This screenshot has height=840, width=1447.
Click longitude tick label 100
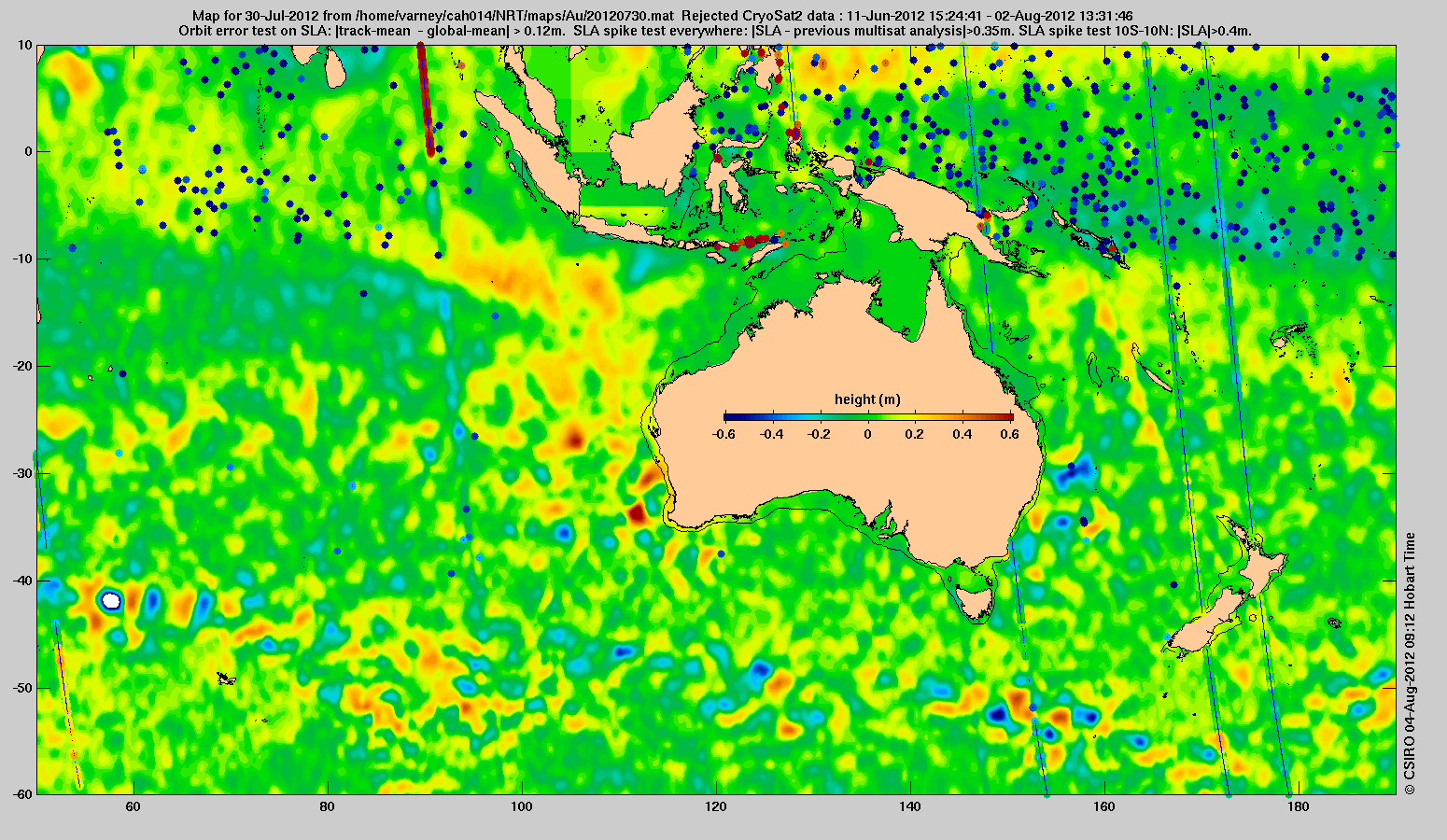[x=522, y=806]
